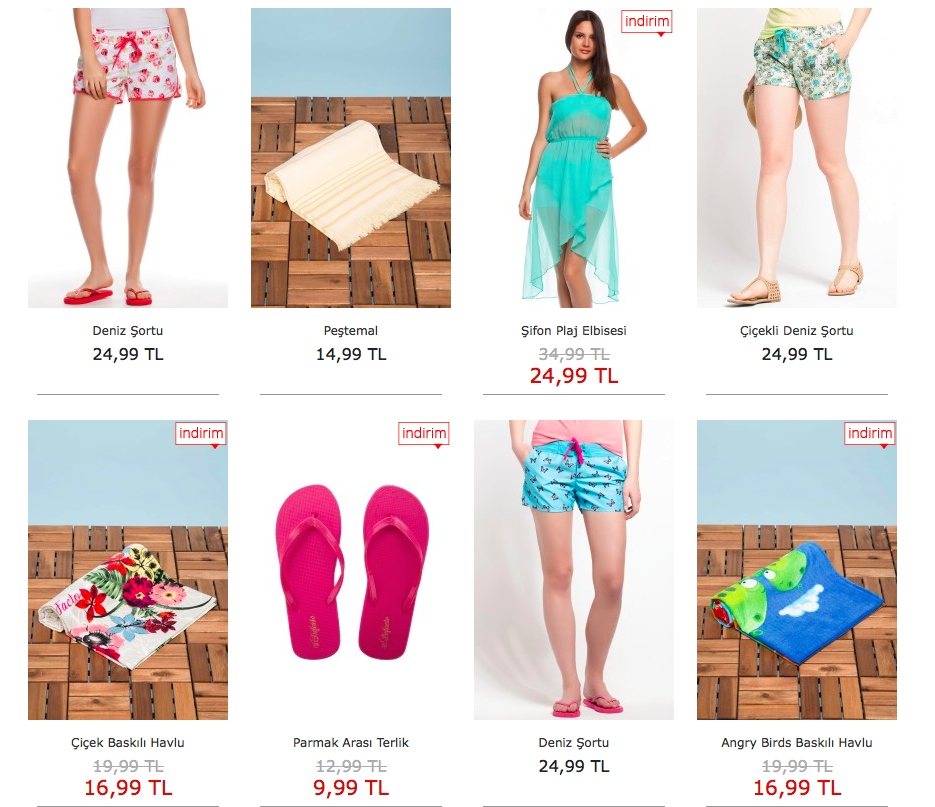Click the indirim badge on Çiçek Baskılı Havlu

(201, 434)
